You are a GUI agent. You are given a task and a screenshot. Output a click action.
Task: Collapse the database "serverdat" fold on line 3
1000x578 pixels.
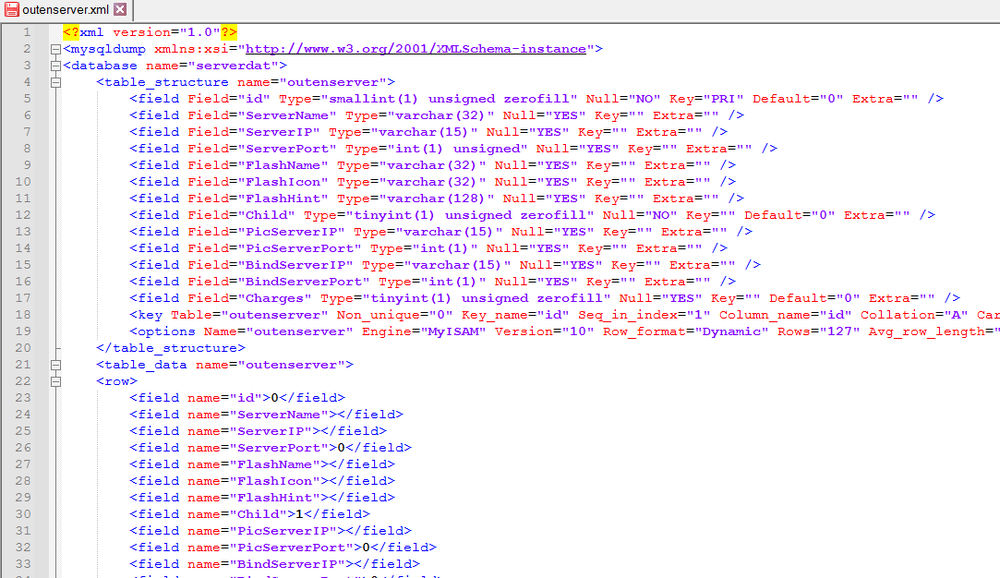coord(56,64)
